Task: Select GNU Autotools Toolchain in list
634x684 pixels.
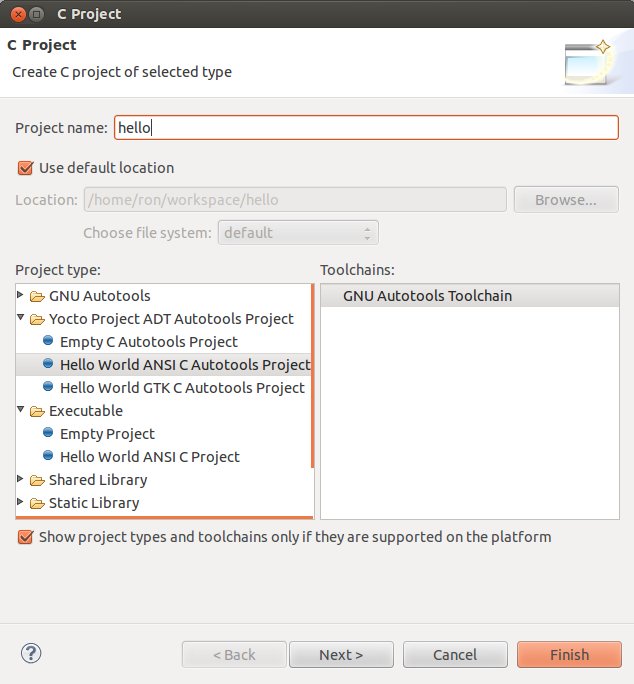Action: 427,296
